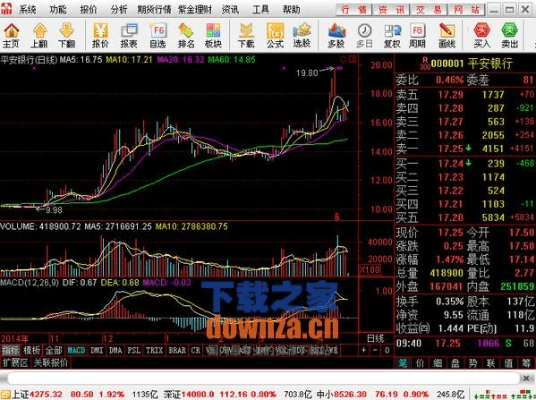Viewport: 536px width, 400px height.
Task: Click the 复权 adjust rights icon
Action: (x=392, y=36)
